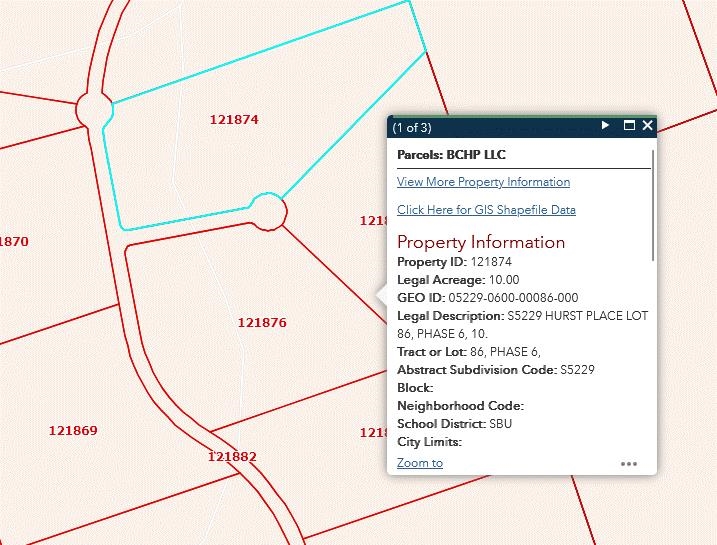
Task: Click Here for GIS Shapefile Data link
Action: (x=486, y=210)
